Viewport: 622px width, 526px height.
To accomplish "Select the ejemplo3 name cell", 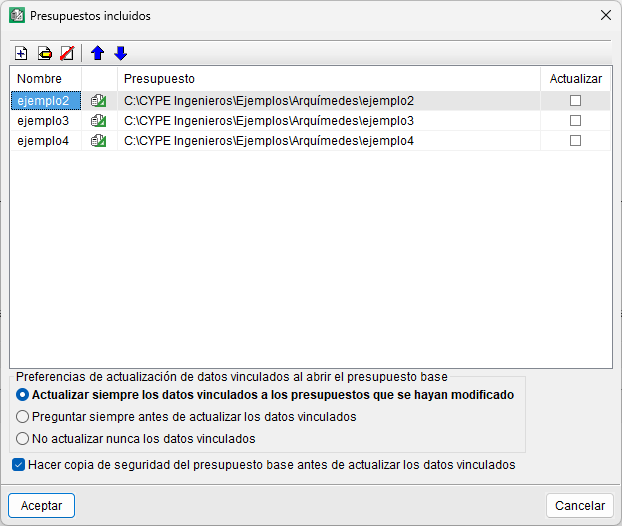I will (46, 121).
